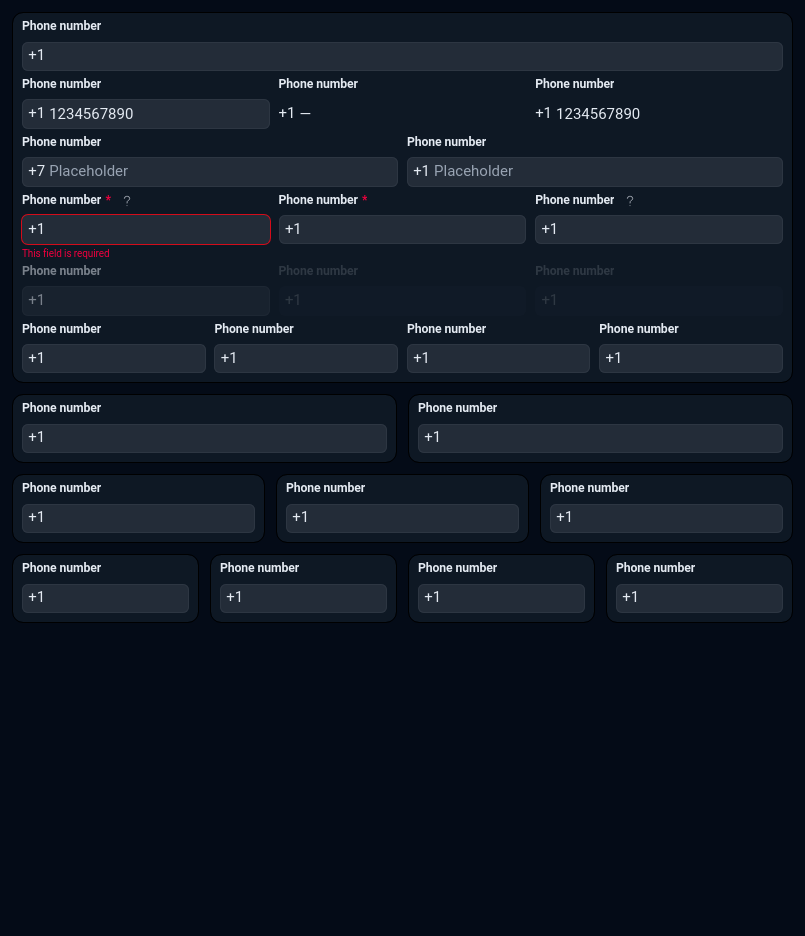805x936 pixels.
Task: Click the input containing +1 1234567890
Action: click(146, 114)
